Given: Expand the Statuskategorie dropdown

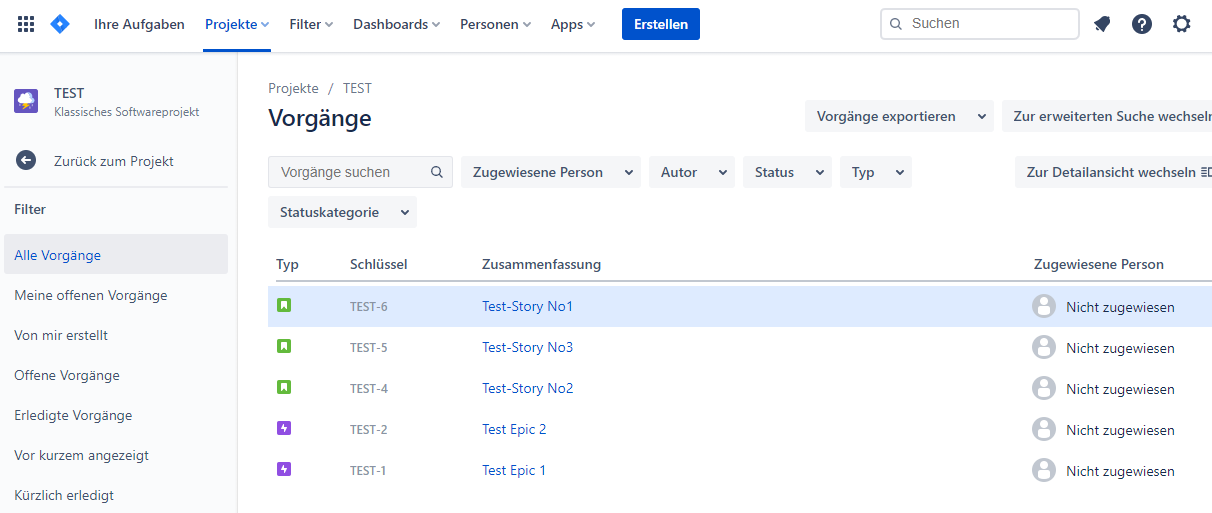Looking at the screenshot, I should [342, 212].
